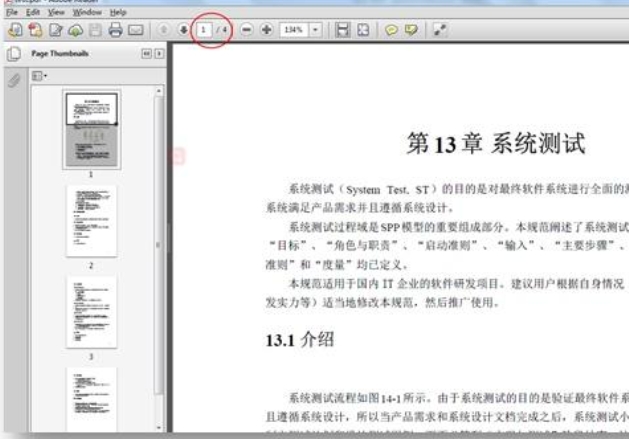629x439 pixels.
Task: Toggle read mode fullscreen icon
Action: point(440,30)
